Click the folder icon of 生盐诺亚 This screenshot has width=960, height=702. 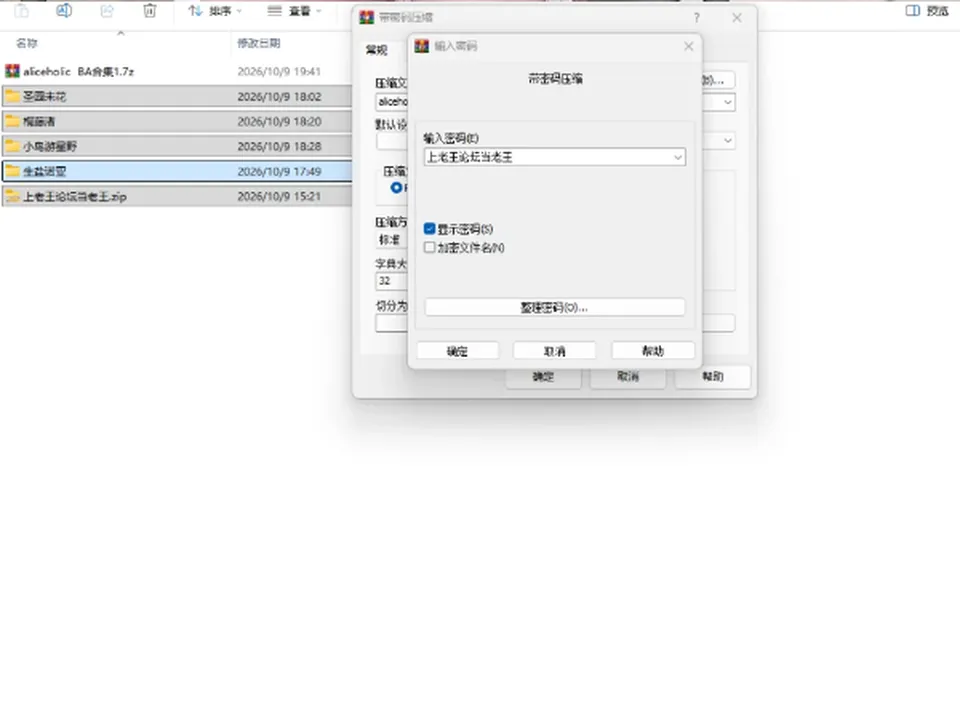tap(12, 171)
